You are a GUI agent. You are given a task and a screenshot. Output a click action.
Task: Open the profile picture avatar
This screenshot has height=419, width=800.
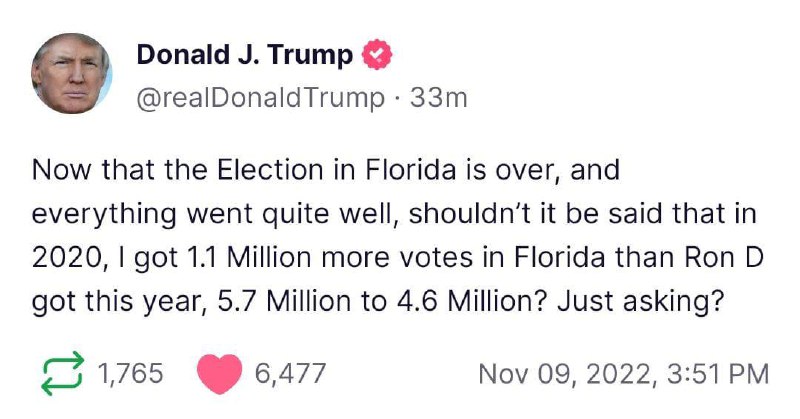tap(71, 73)
